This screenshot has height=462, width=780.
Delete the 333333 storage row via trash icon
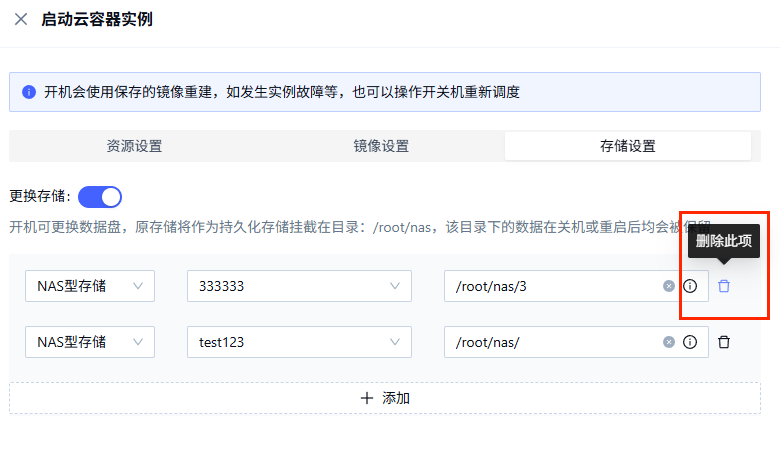724,286
